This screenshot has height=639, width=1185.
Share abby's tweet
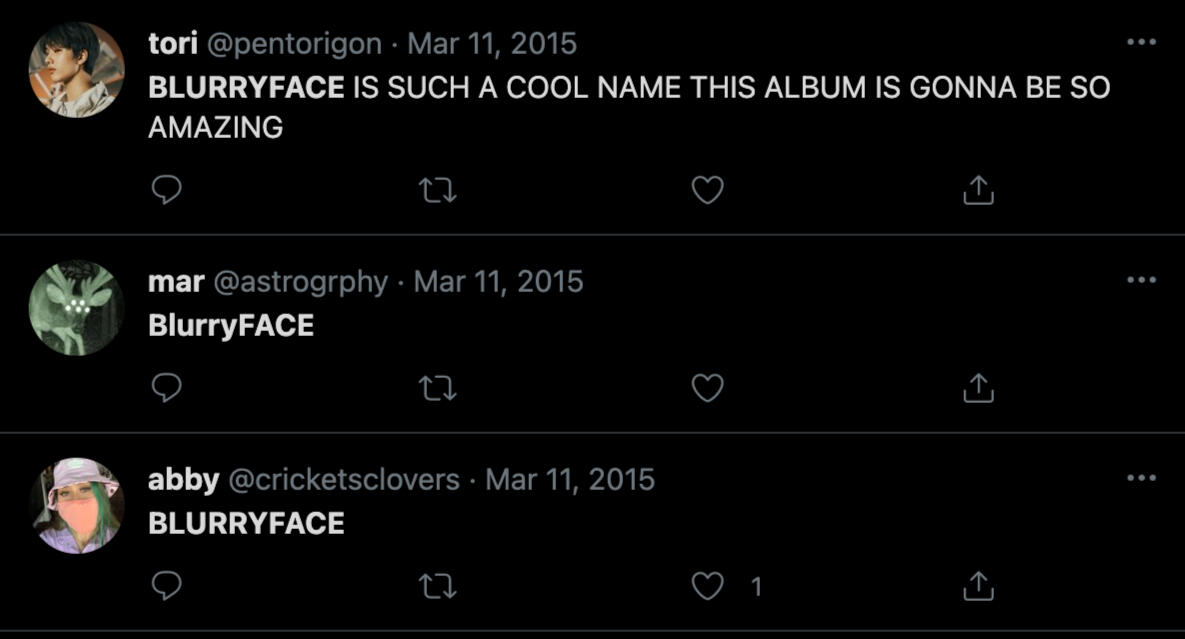click(x=978, y=586)
